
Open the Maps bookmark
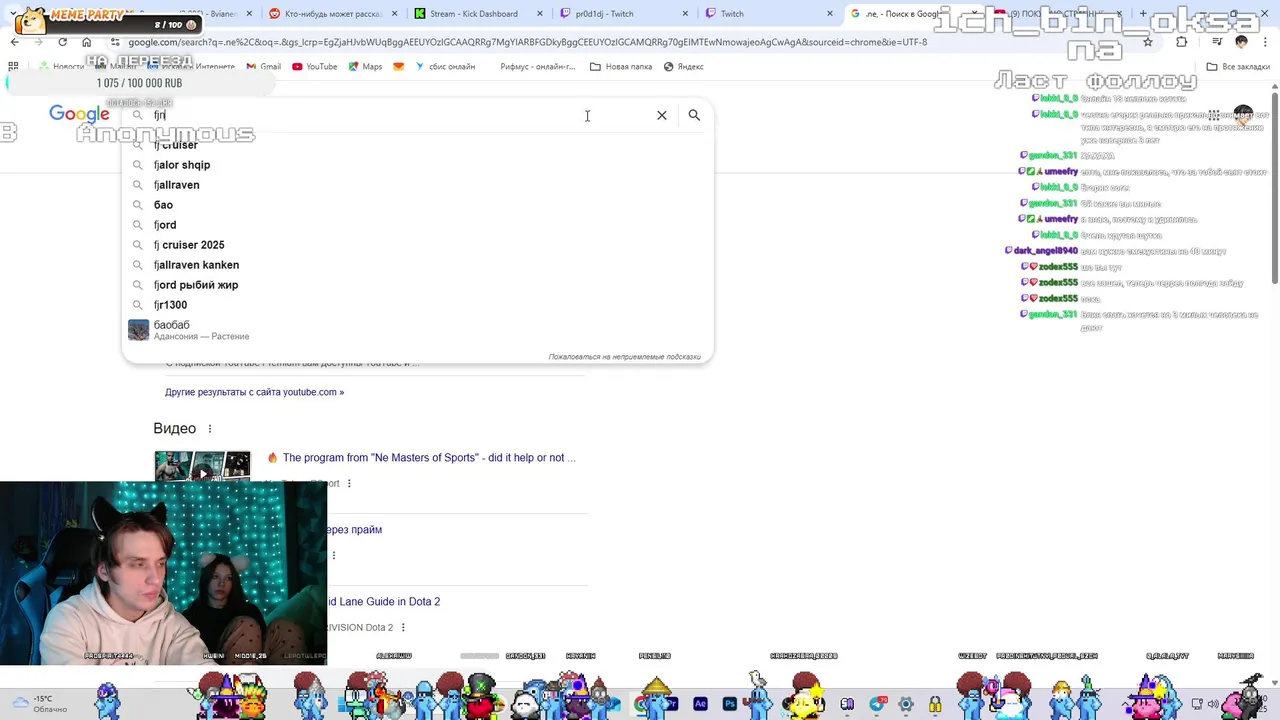click(x=365, y=67)
